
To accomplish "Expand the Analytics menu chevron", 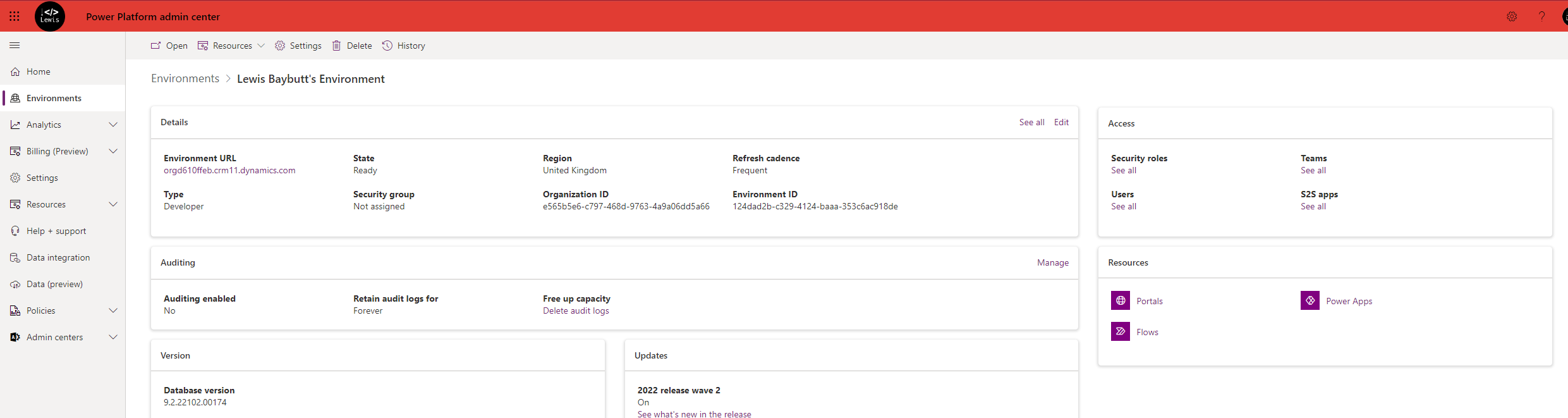I will (x=113, y=125).
